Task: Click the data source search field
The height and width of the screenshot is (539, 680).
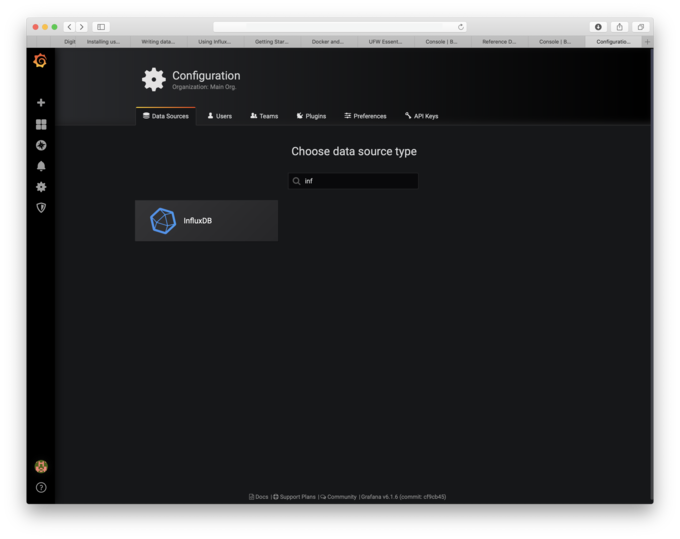Action: (x=353, y=181)
